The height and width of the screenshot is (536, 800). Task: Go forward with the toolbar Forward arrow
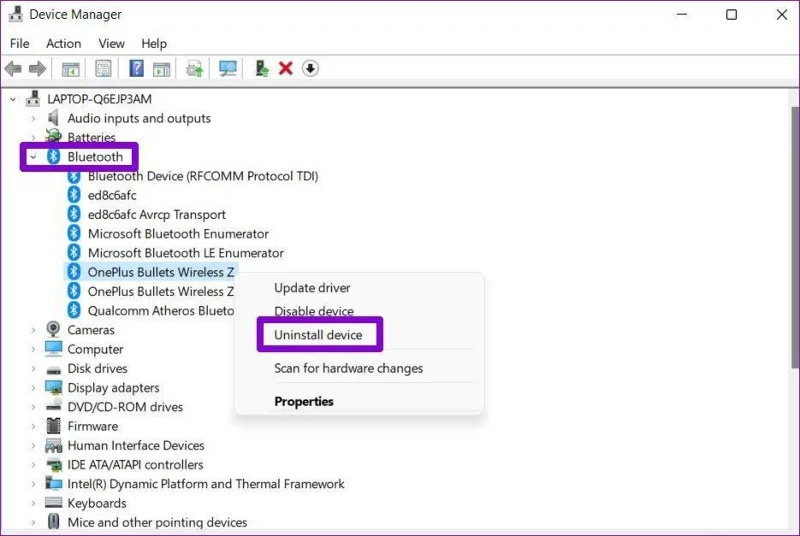click(37, 68)
